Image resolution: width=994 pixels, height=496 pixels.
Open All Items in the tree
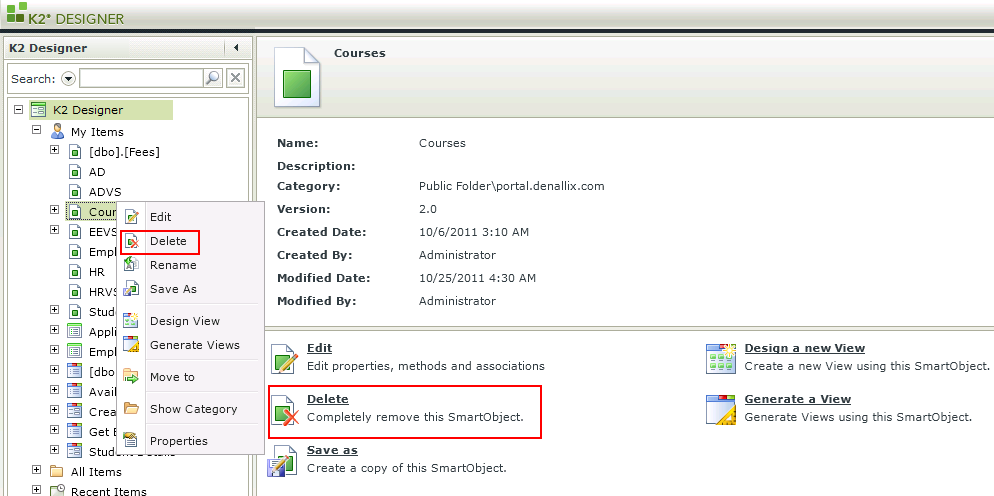[x=96, y=472]
